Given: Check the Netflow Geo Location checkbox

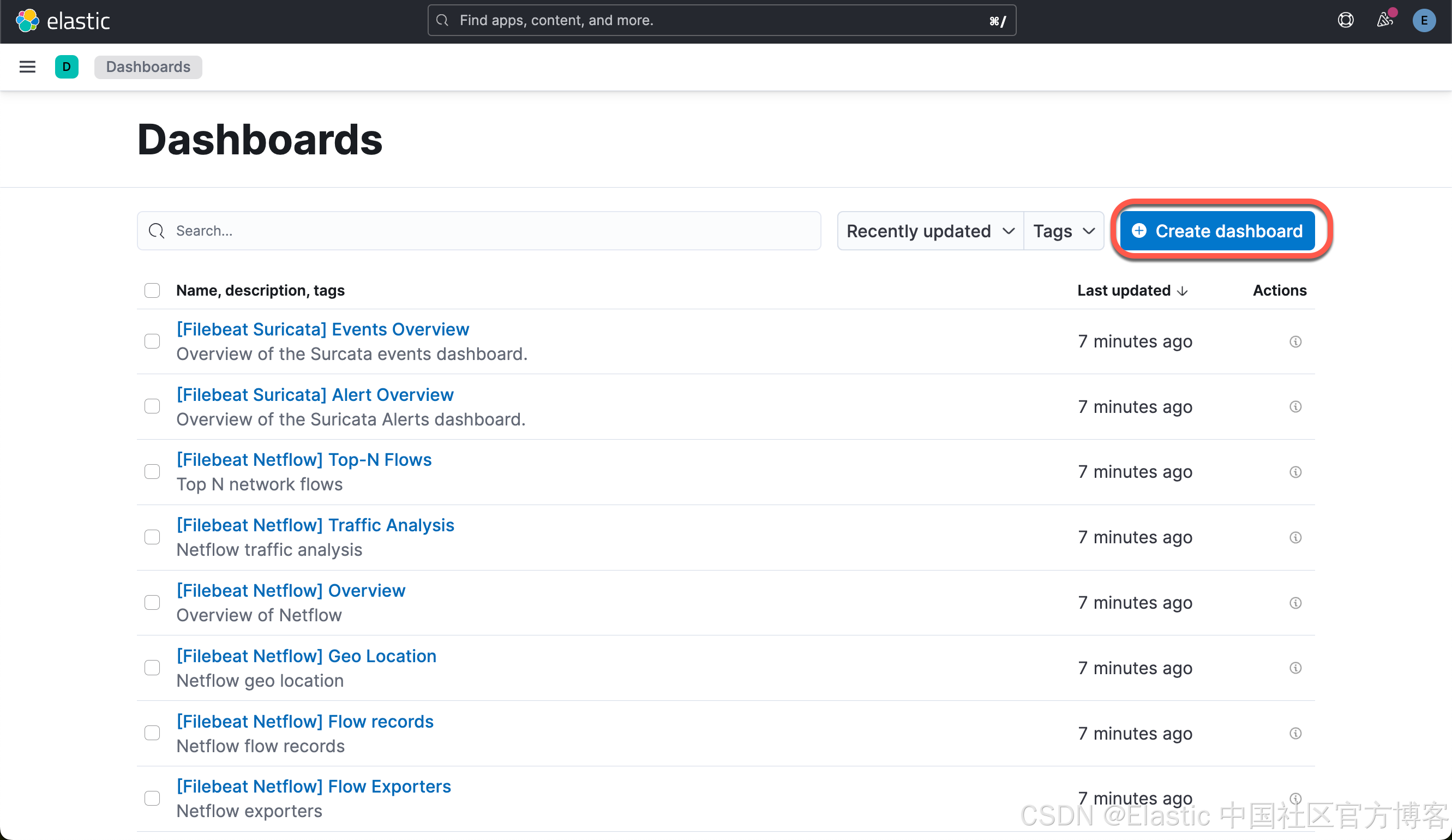Looking at the screenshot, I should 152,667.
